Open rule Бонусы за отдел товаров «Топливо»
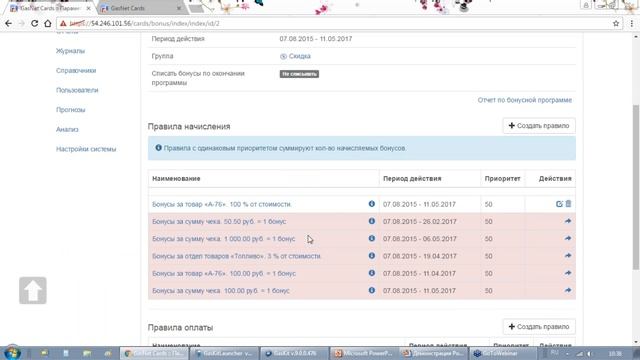Screen dimensions: 640x360 pyautogui.click(x=237, y=256)
